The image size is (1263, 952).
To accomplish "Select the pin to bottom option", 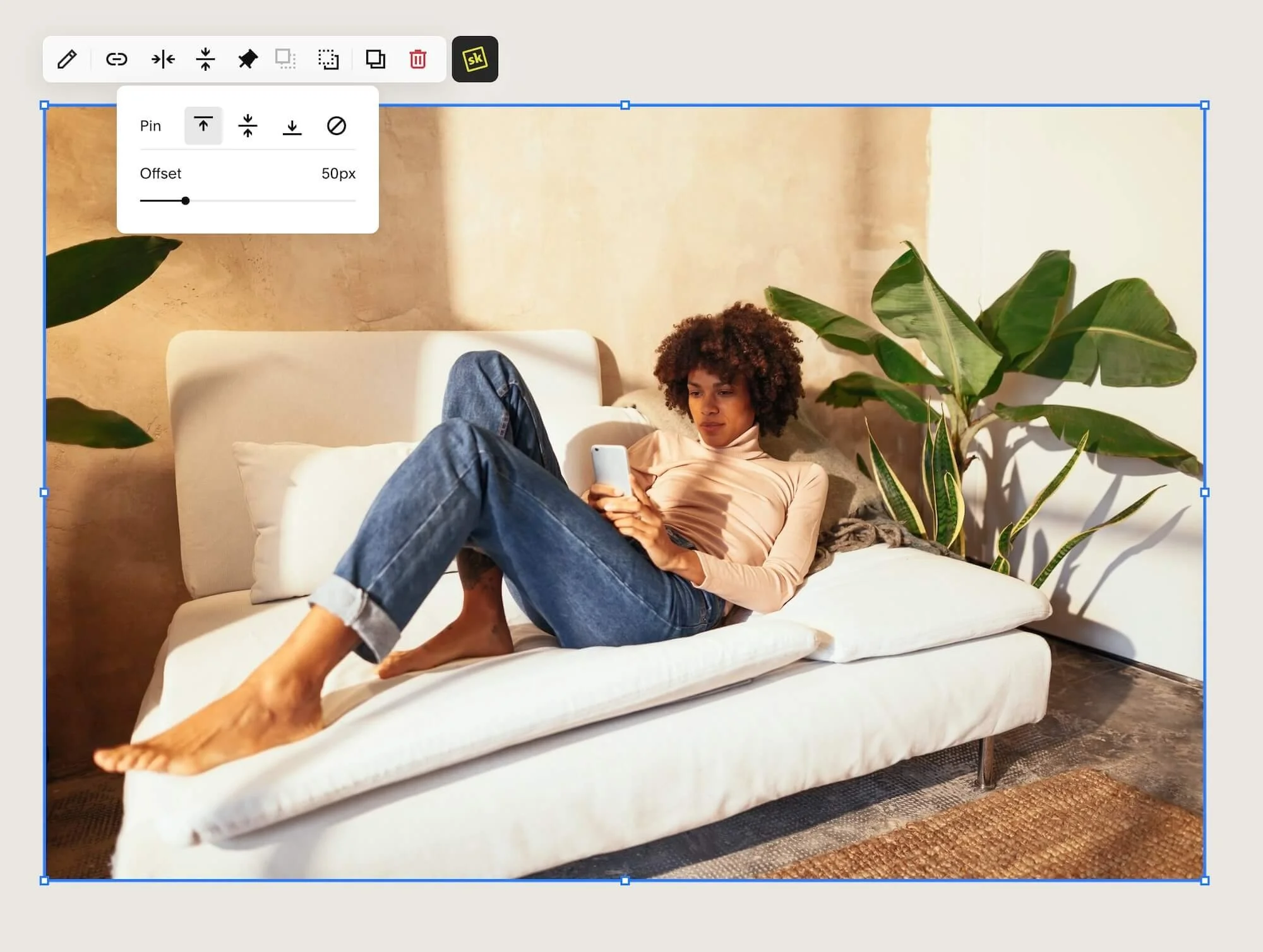I will click(x=292, y=126).
